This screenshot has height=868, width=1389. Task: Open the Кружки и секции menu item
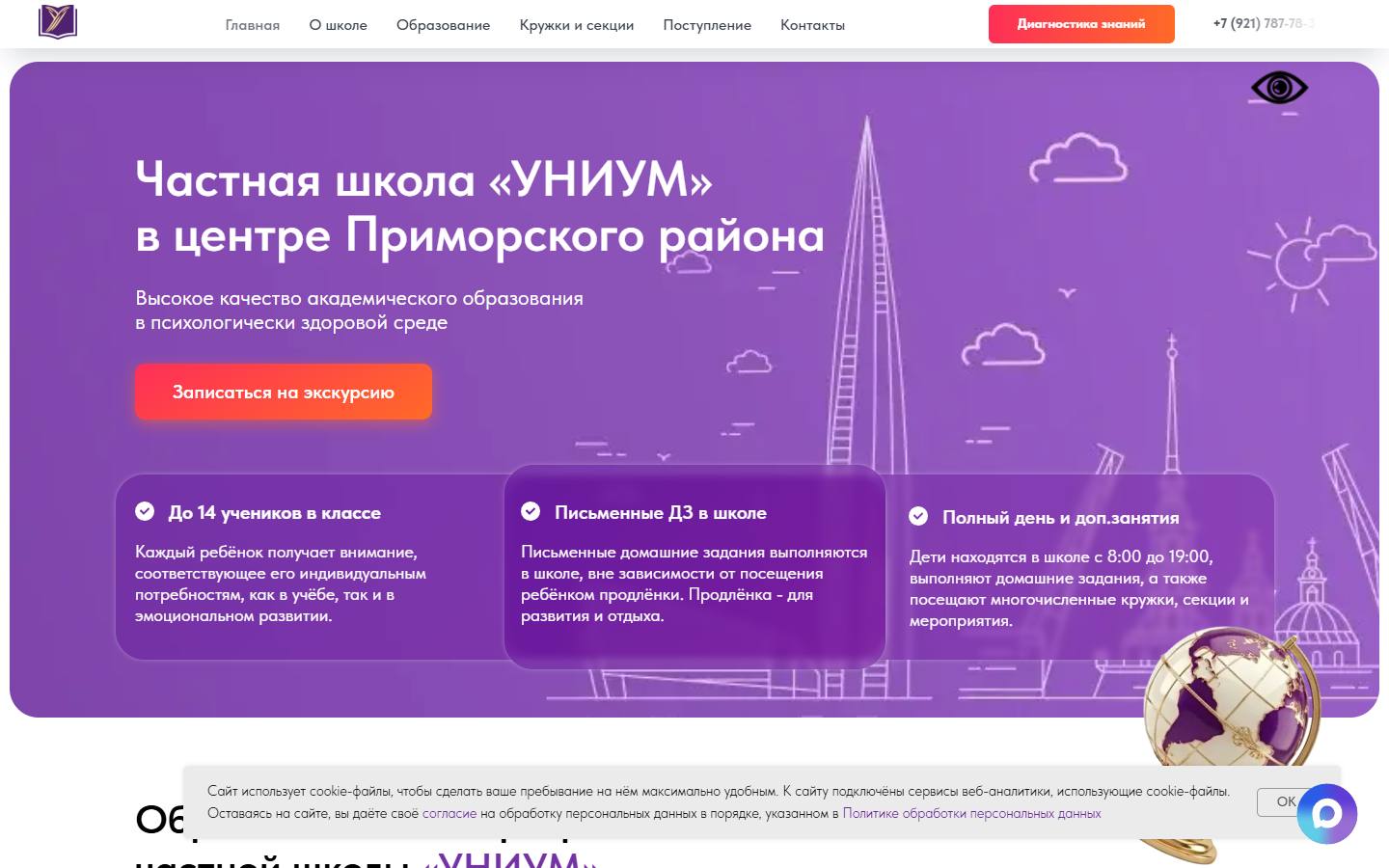[x=577, y=25]
